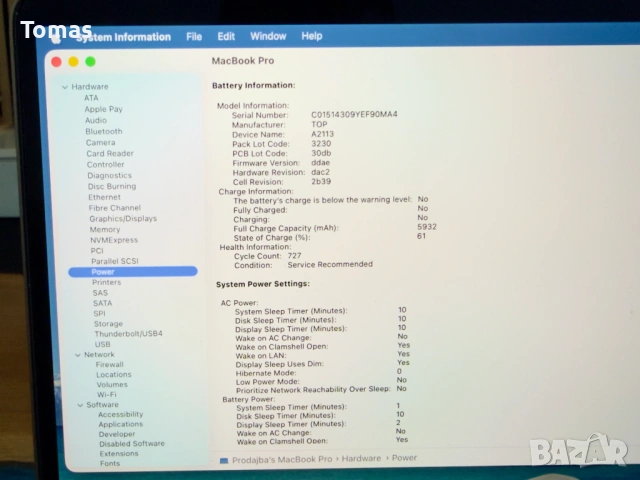
Task: Collapse the Network section chevron
Action: [78, 355]
